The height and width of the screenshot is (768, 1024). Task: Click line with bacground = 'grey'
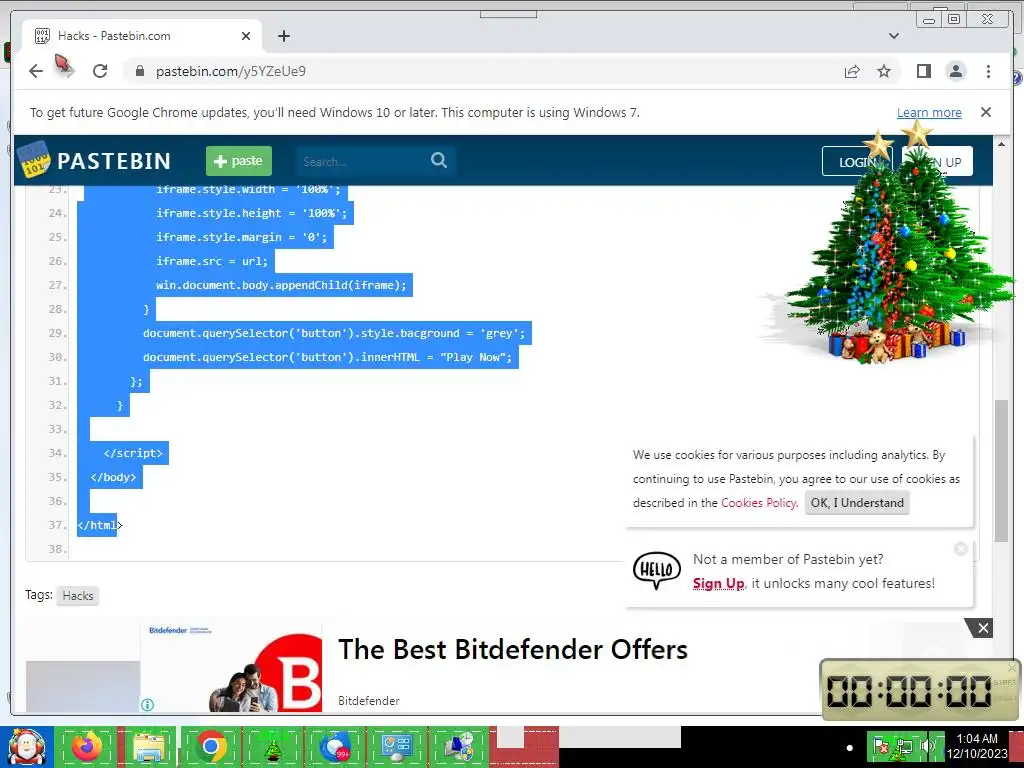click(x=334, y=333)
